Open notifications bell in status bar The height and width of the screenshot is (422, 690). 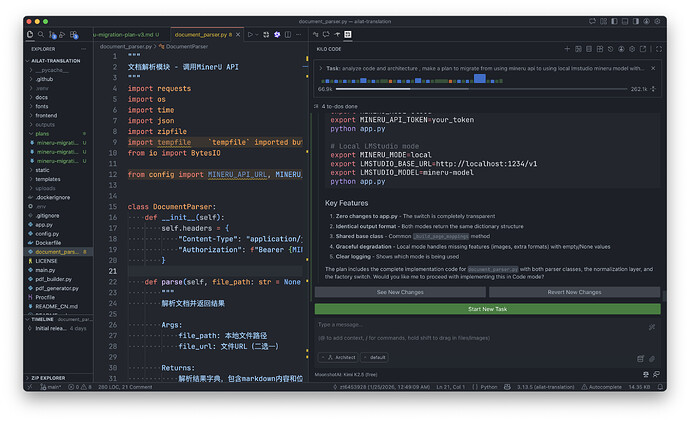[x=660, y=387]
